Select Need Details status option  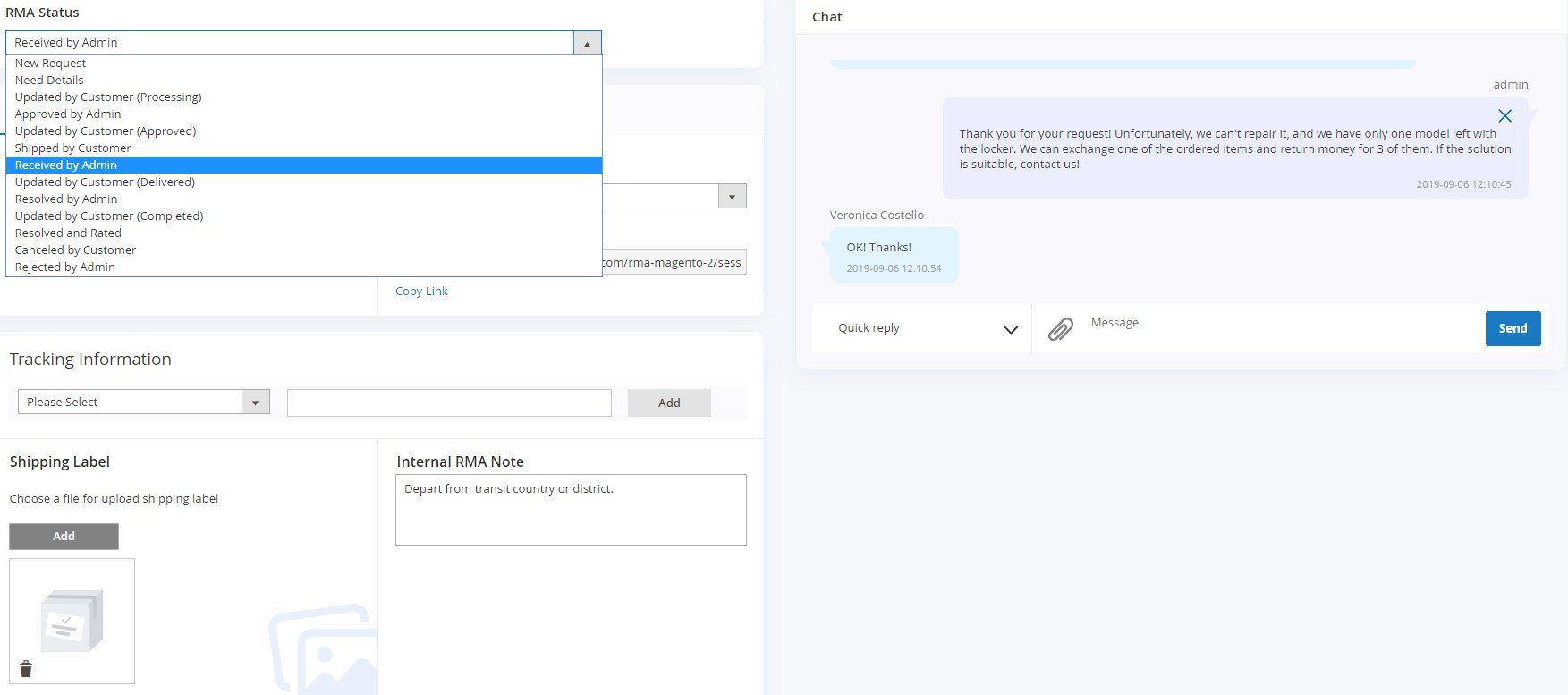coord(304,81)
